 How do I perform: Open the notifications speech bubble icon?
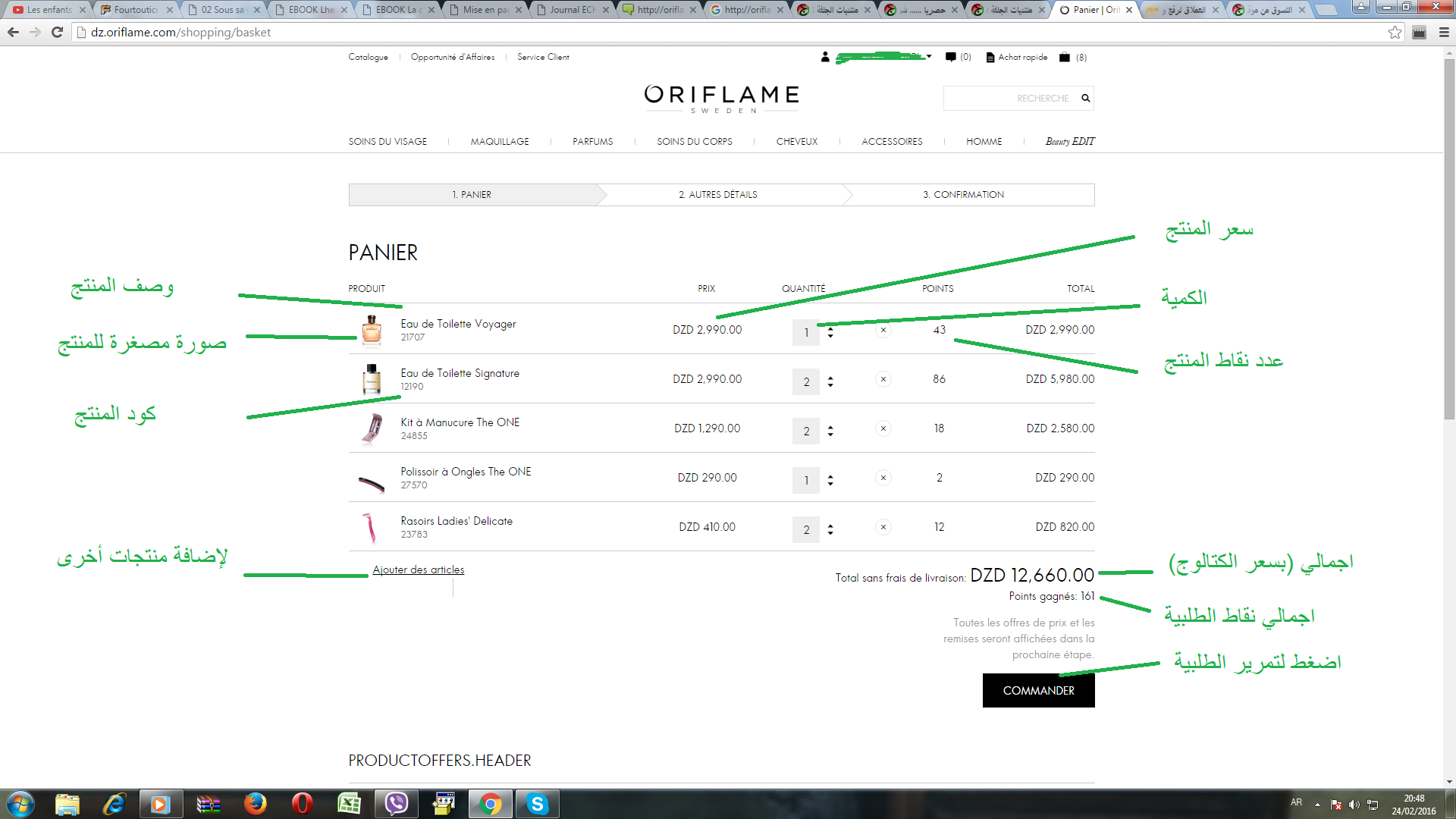point(950,57)
